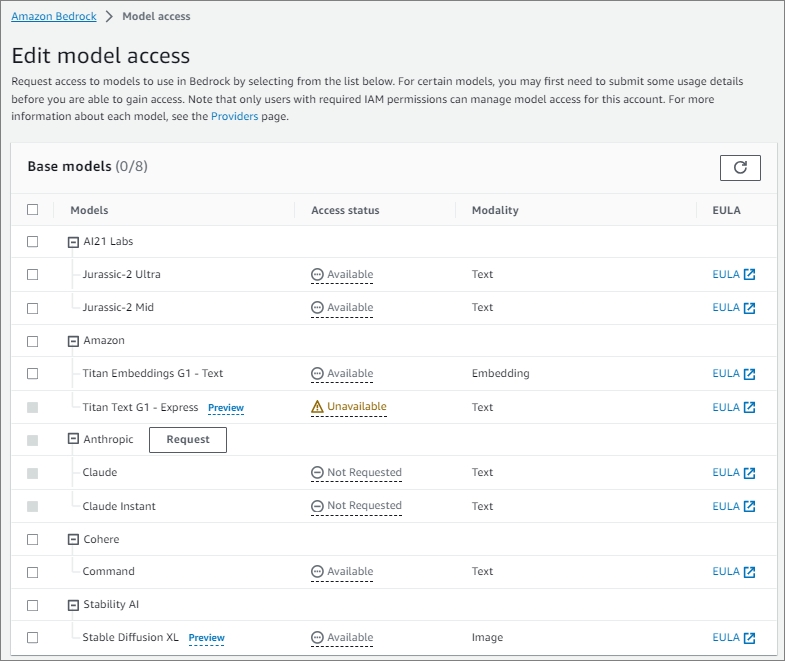Collapse the Anthropic provider group
The width and height of the screenshot is (785, 661).
tap(73, 439)
